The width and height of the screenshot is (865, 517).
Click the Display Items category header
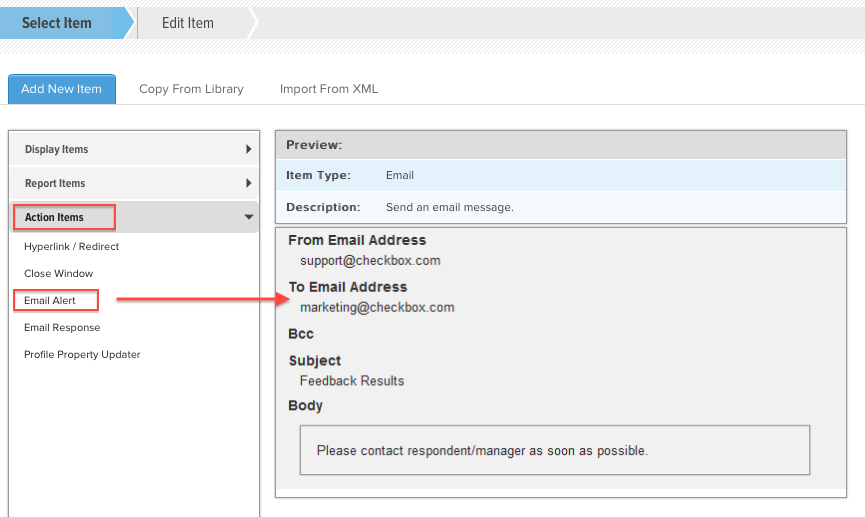[134, 149]
